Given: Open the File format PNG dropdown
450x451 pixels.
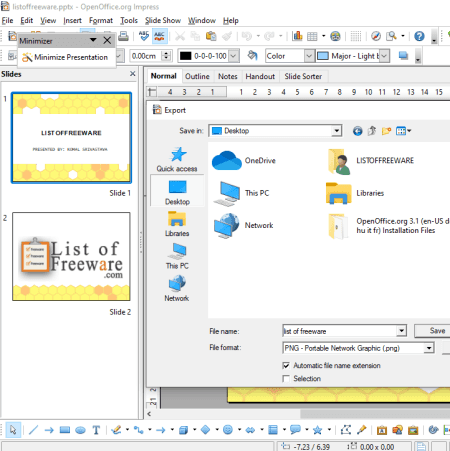Looking at the screenshot, I should click(429, 348).
